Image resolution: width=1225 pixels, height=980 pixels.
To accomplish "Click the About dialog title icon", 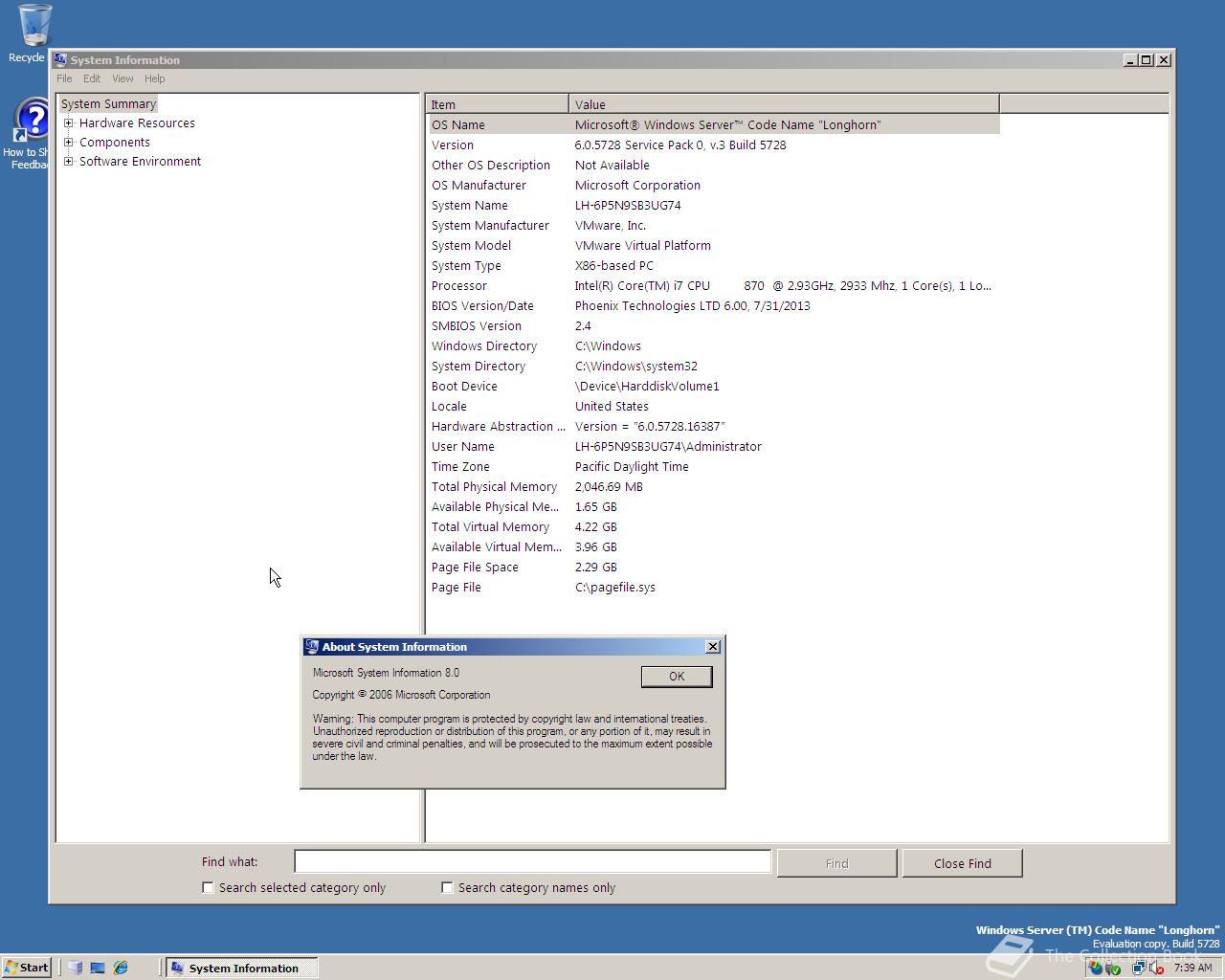I will coord(311,647).
